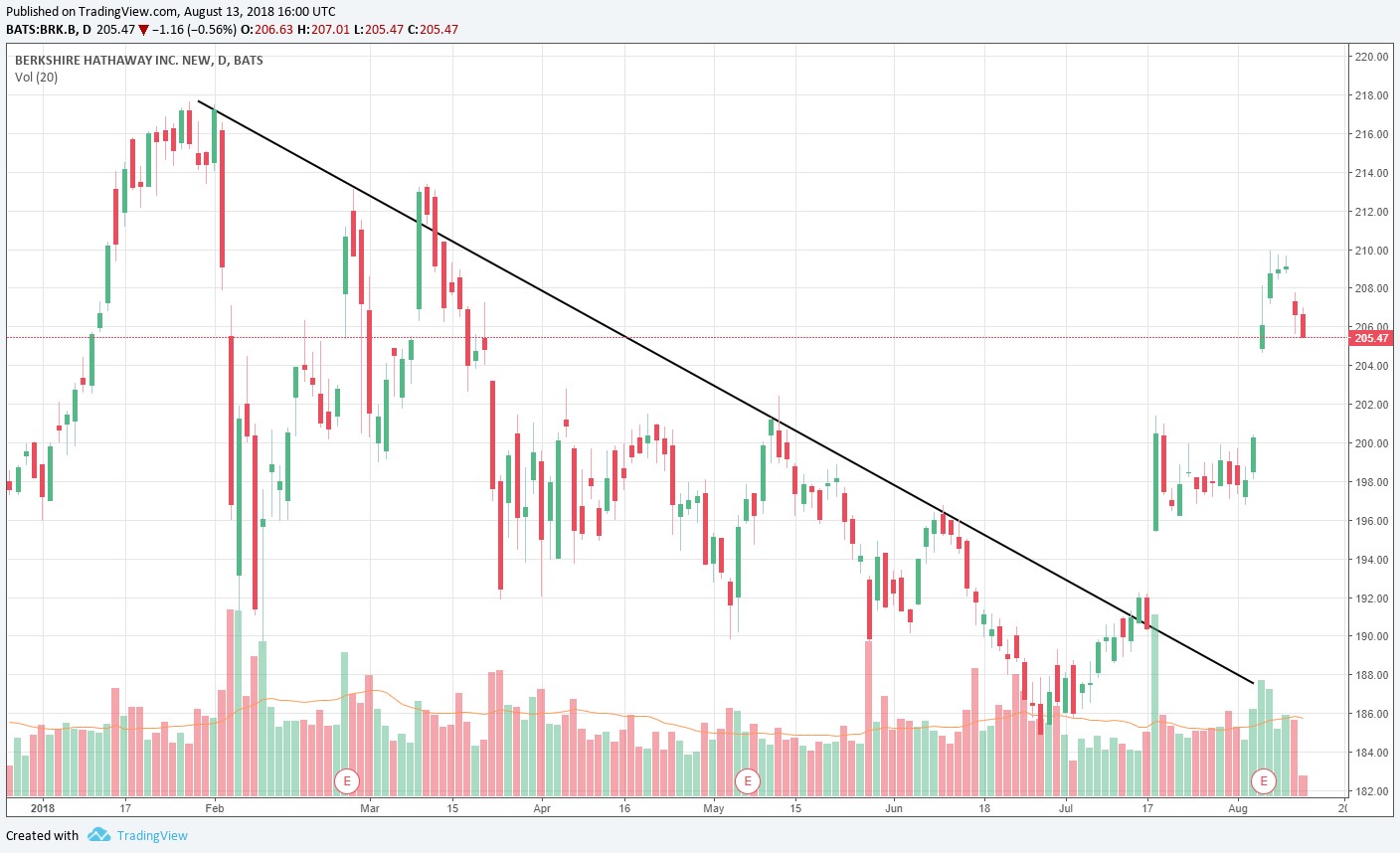
Task: Click the 200.00 price scale label
Action: tap(1371, 443)
